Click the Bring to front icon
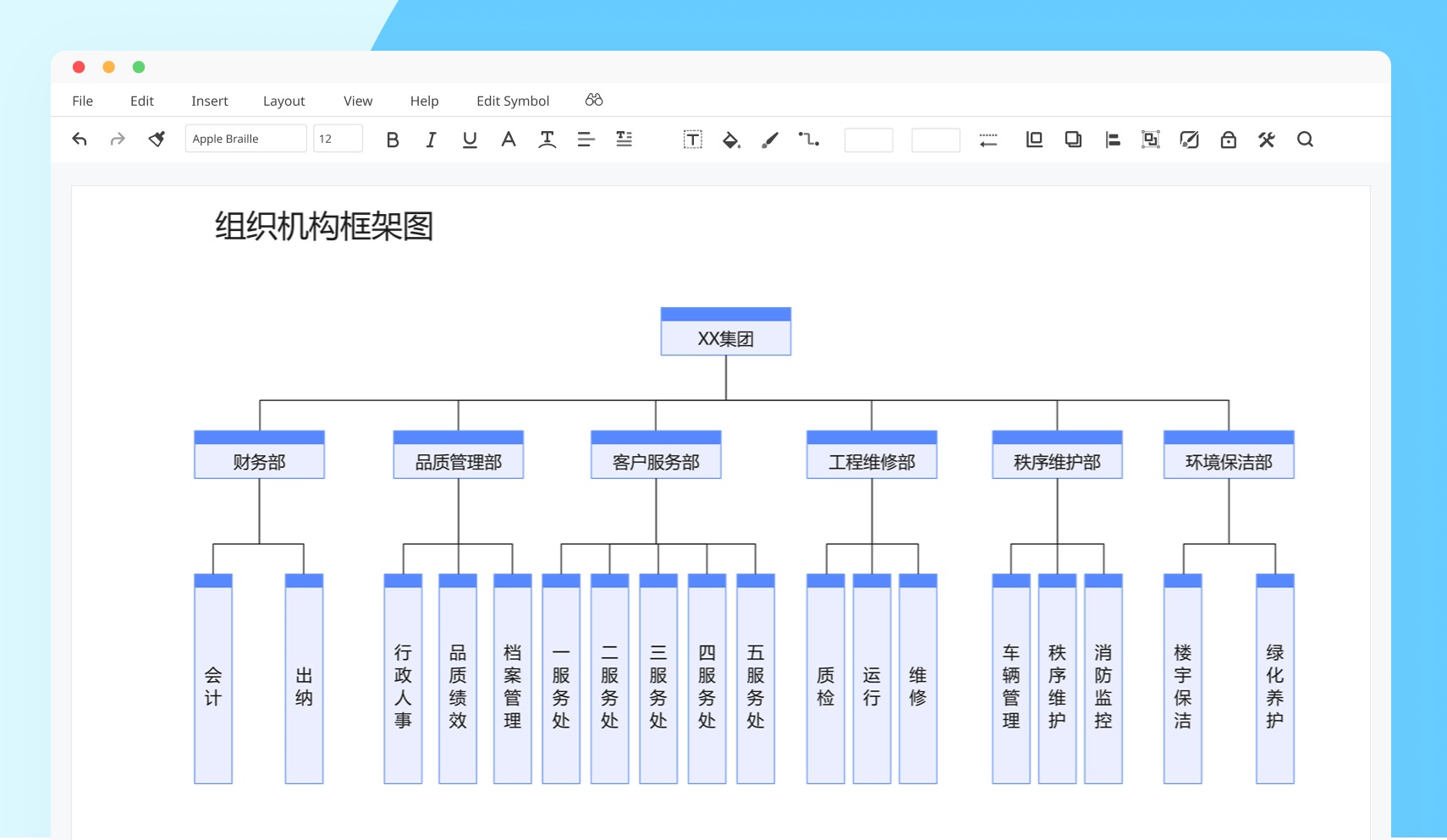The image size is (1447, 840). (x=1034, y=140)
